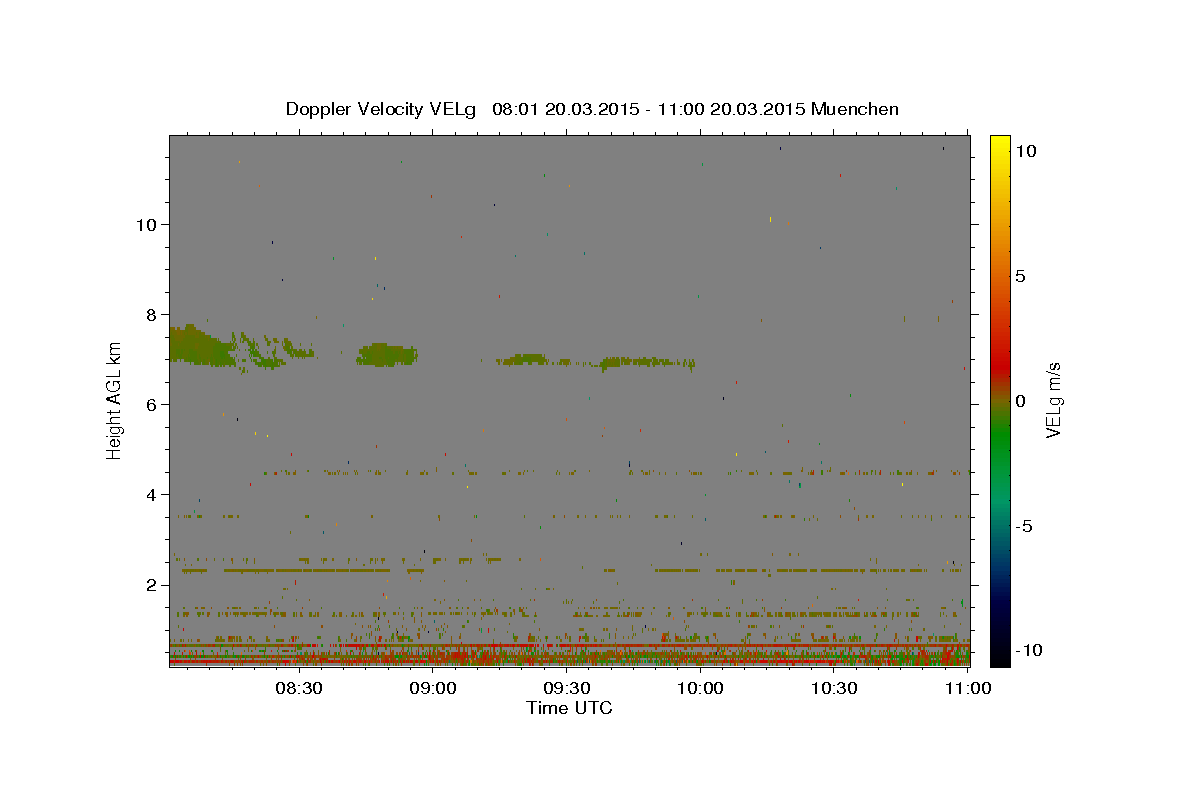Screen dimensions: 1200x800
Task: Click the thin cloud layer at 7 km near 09:45
Action: pos(645,362)
